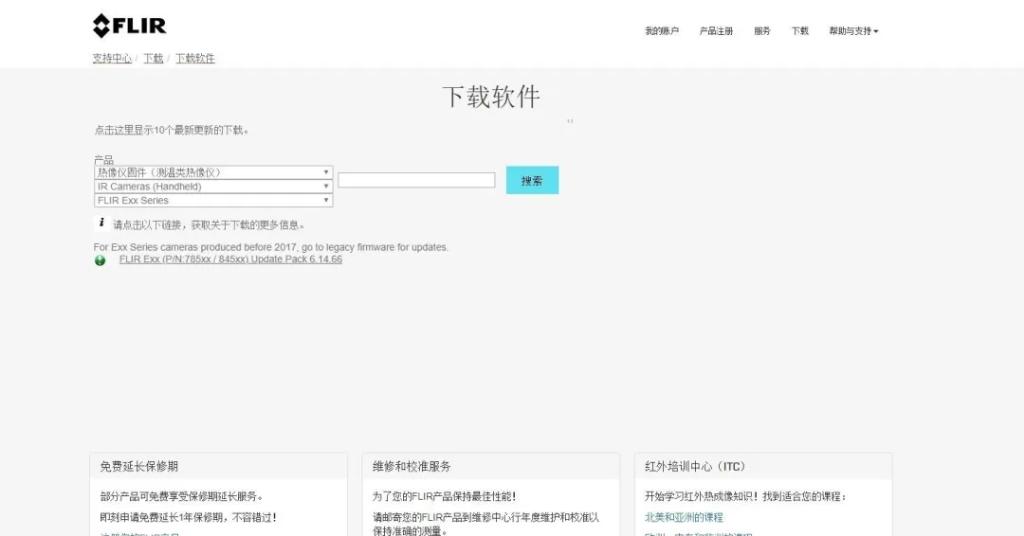Click the 红外培训中心（ITC） card header

(763, 466)
